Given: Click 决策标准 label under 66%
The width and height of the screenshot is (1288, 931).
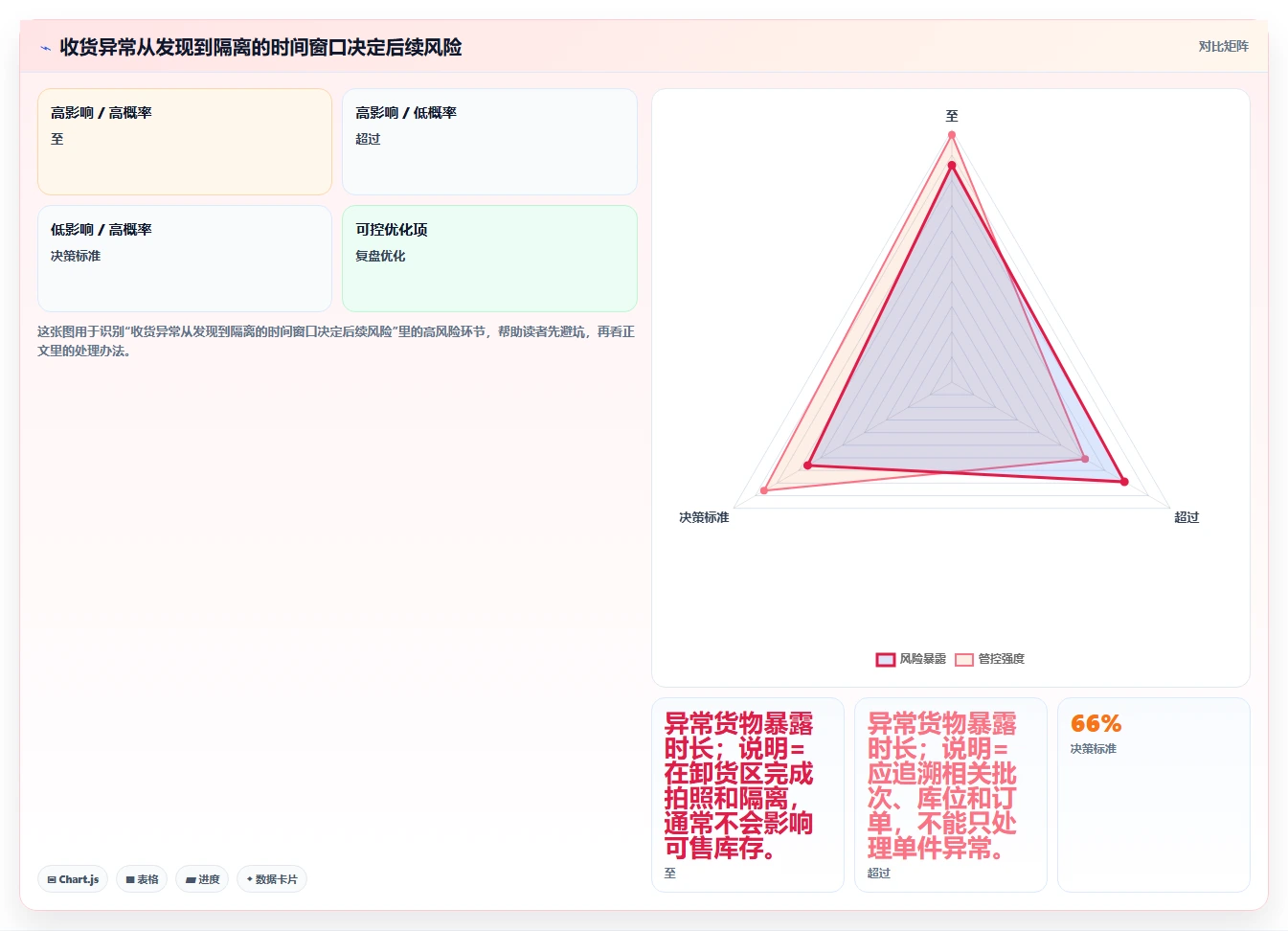Looking at the screenshot, I should pyautogui.click(x=1094, y=749).
